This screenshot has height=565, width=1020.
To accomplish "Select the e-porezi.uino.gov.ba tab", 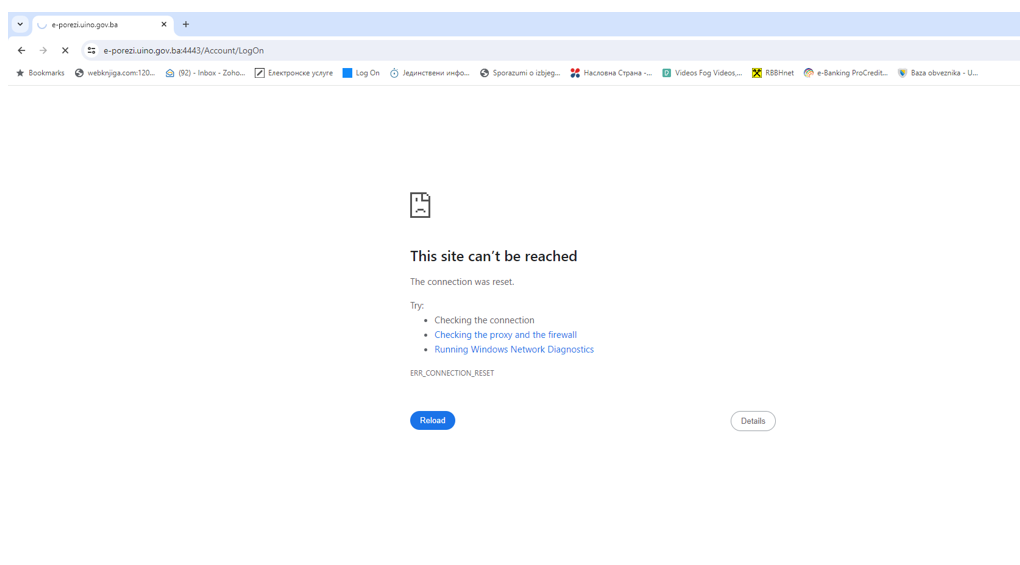I will (x=103, y=25).
